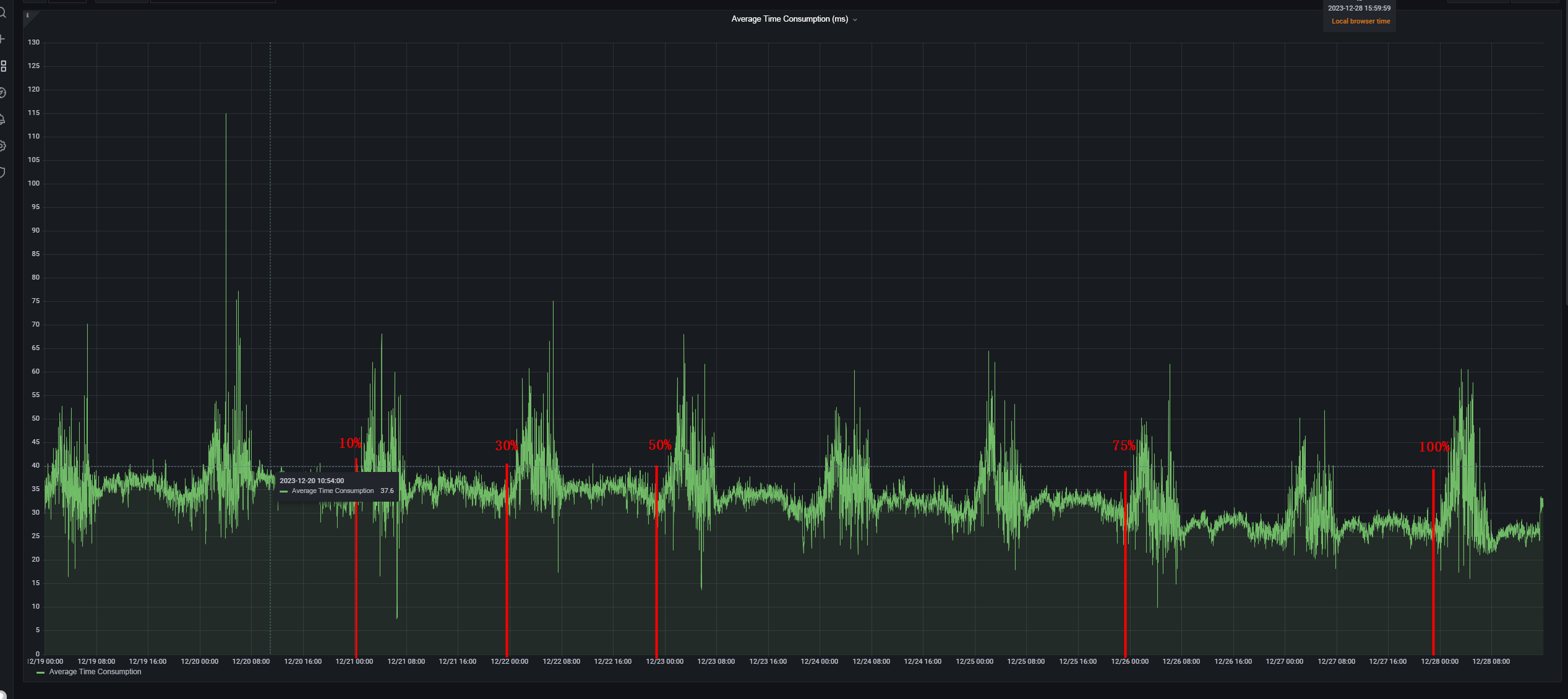Click the tooltip value '37.6'
Image resolution: width=1568 pixels, height=699 pixels.
pyautogui.click(x=387, y=491)
